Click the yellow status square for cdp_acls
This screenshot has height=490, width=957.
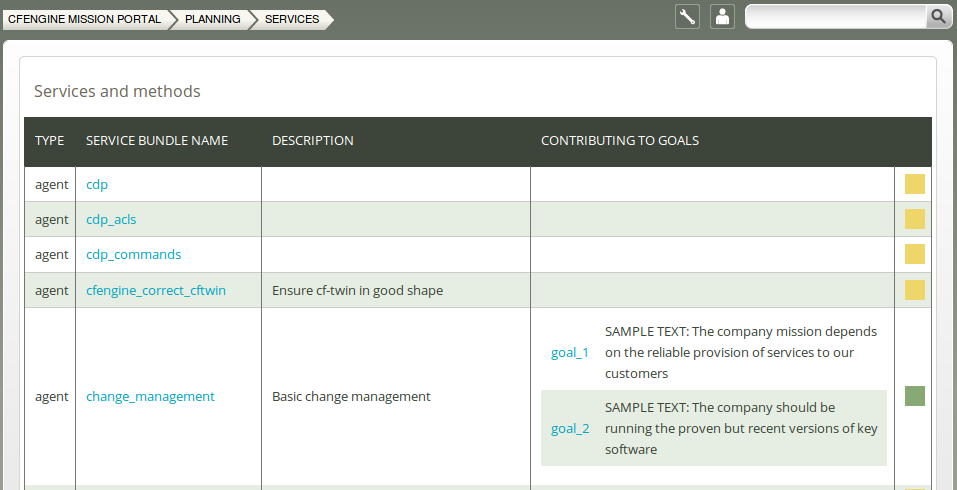click(914, 219)
